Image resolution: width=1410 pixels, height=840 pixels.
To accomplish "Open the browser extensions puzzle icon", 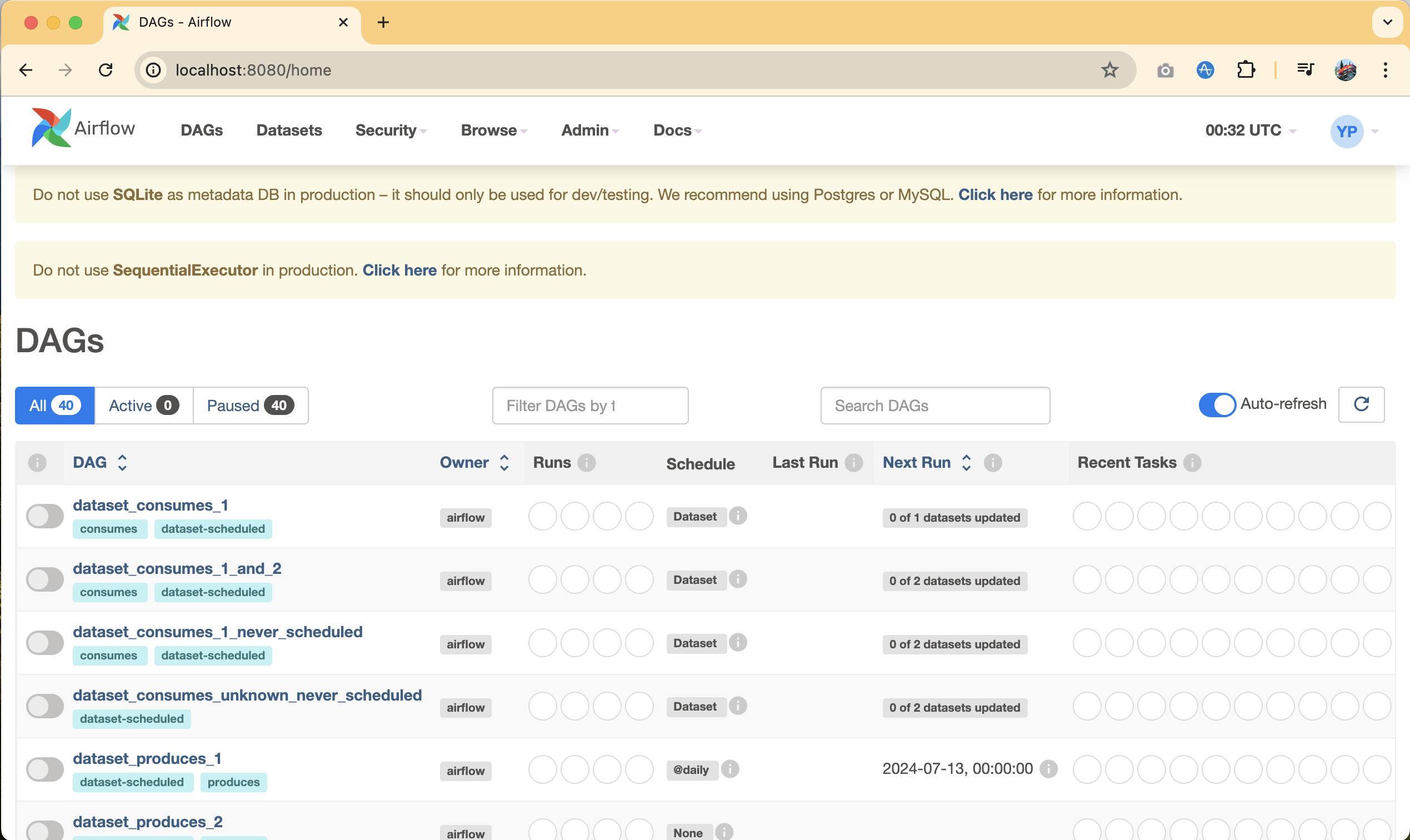I will pos(1246,70).
